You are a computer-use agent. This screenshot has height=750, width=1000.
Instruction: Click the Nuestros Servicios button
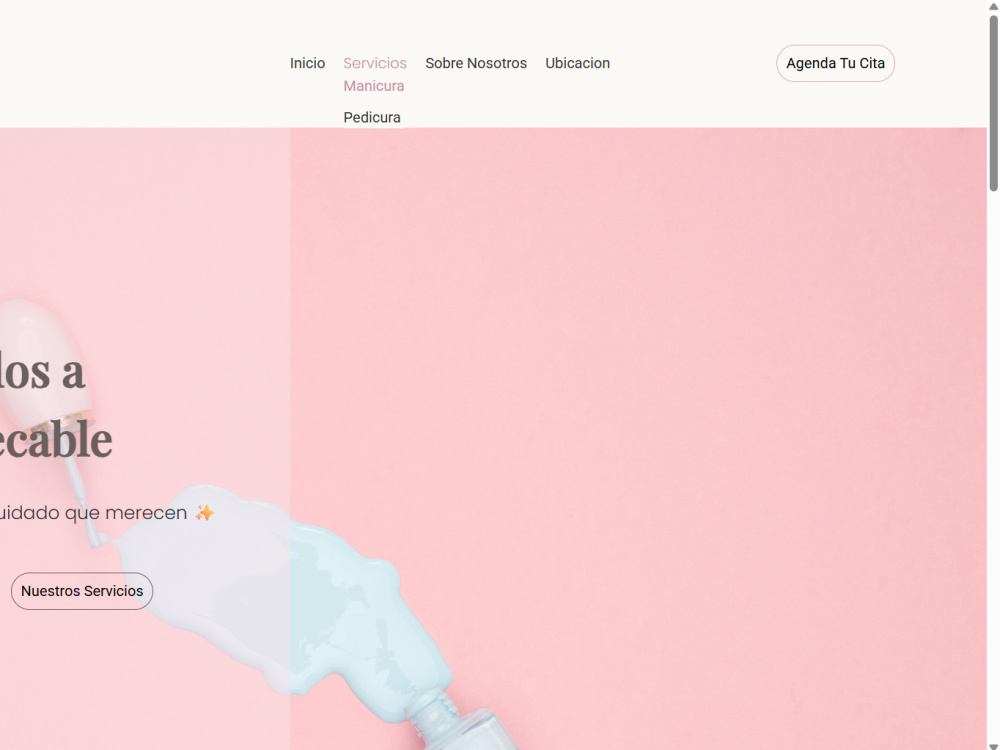click(x=82, y=591)
